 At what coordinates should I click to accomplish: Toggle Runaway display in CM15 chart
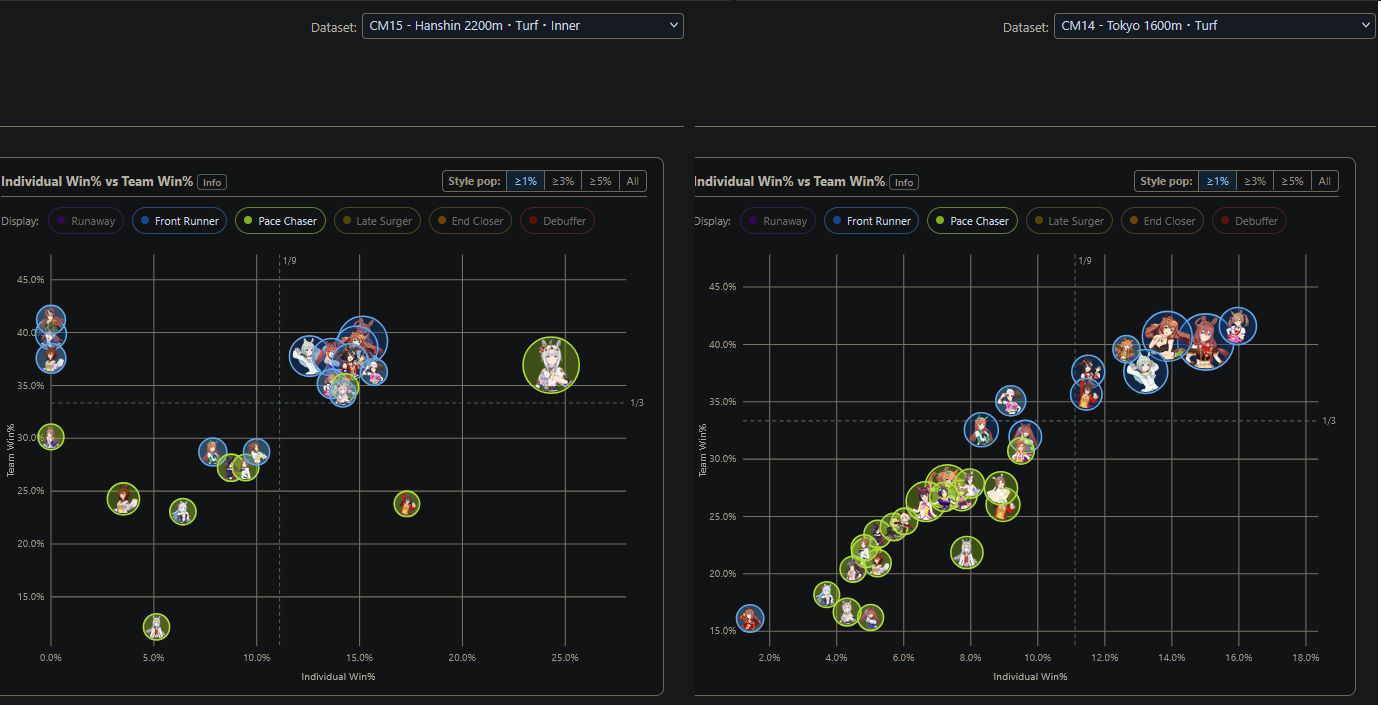[x=86, y=221]
